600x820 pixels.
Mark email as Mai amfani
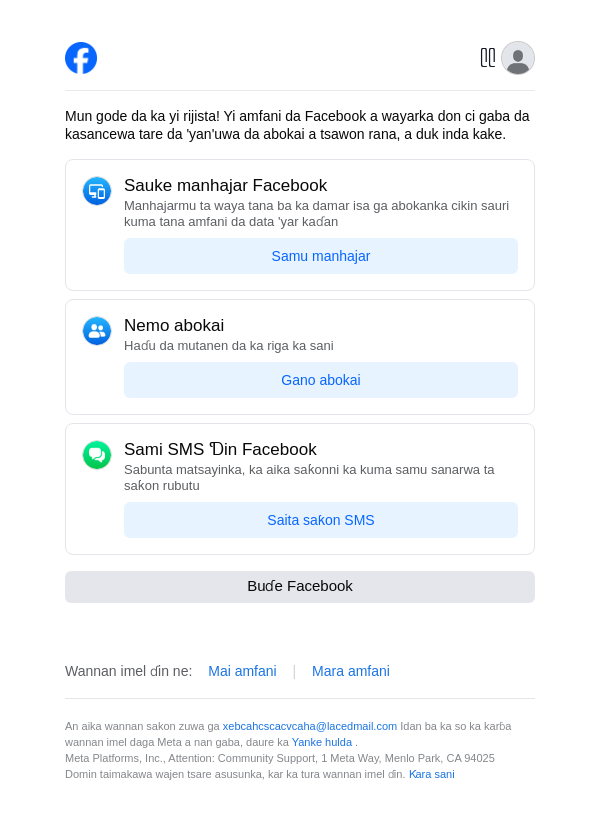tap(242, 671)
